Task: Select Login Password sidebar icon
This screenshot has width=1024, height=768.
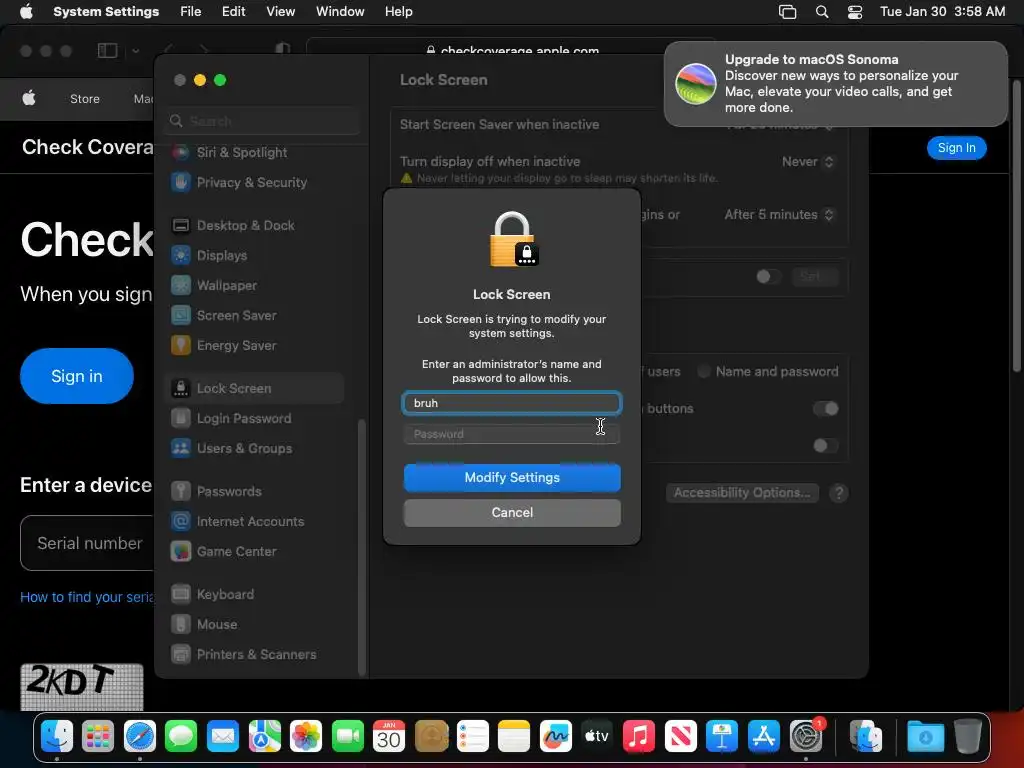Action: coord(181,419)
